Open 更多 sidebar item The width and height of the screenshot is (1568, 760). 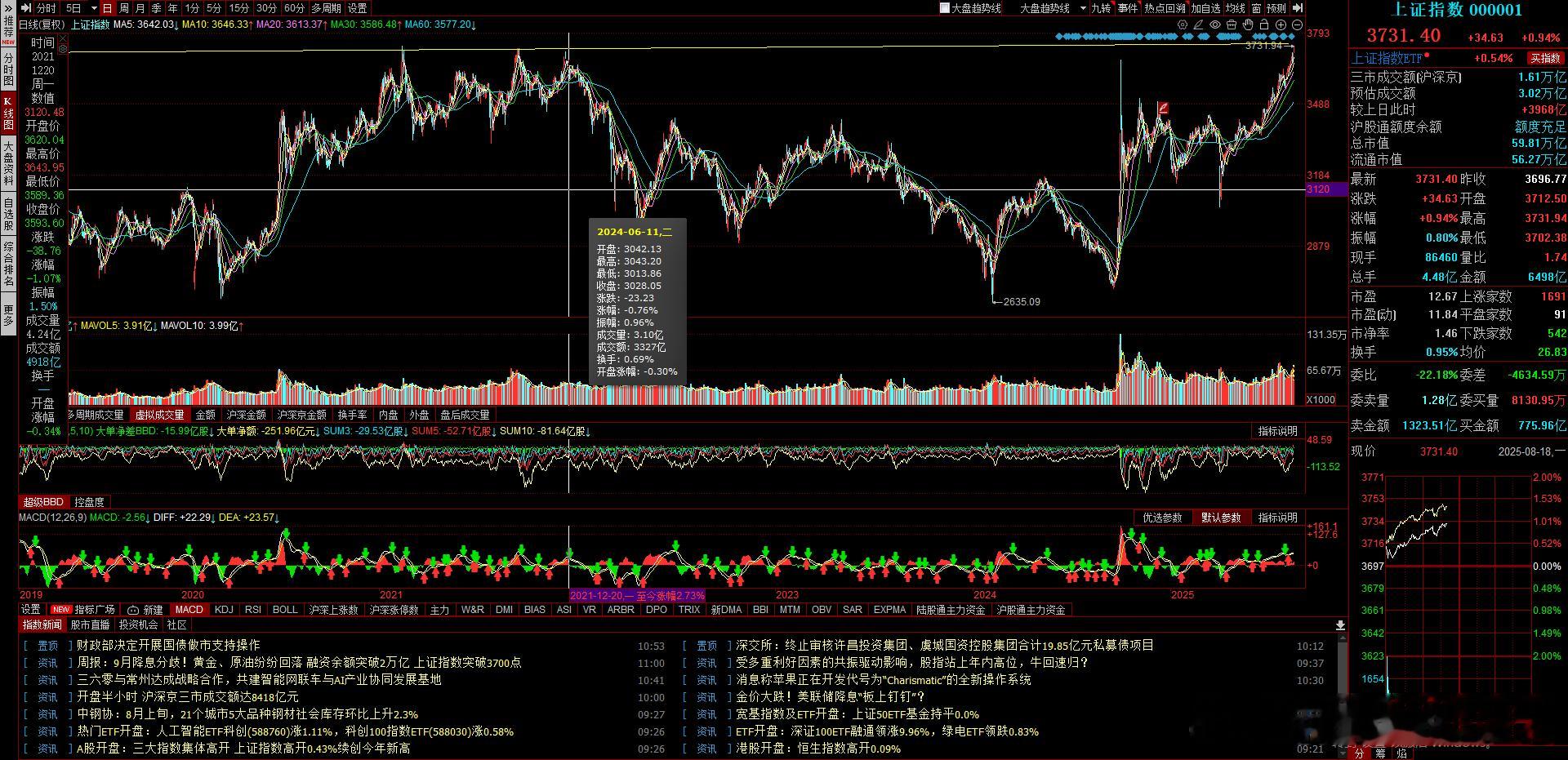click(8, 315)
